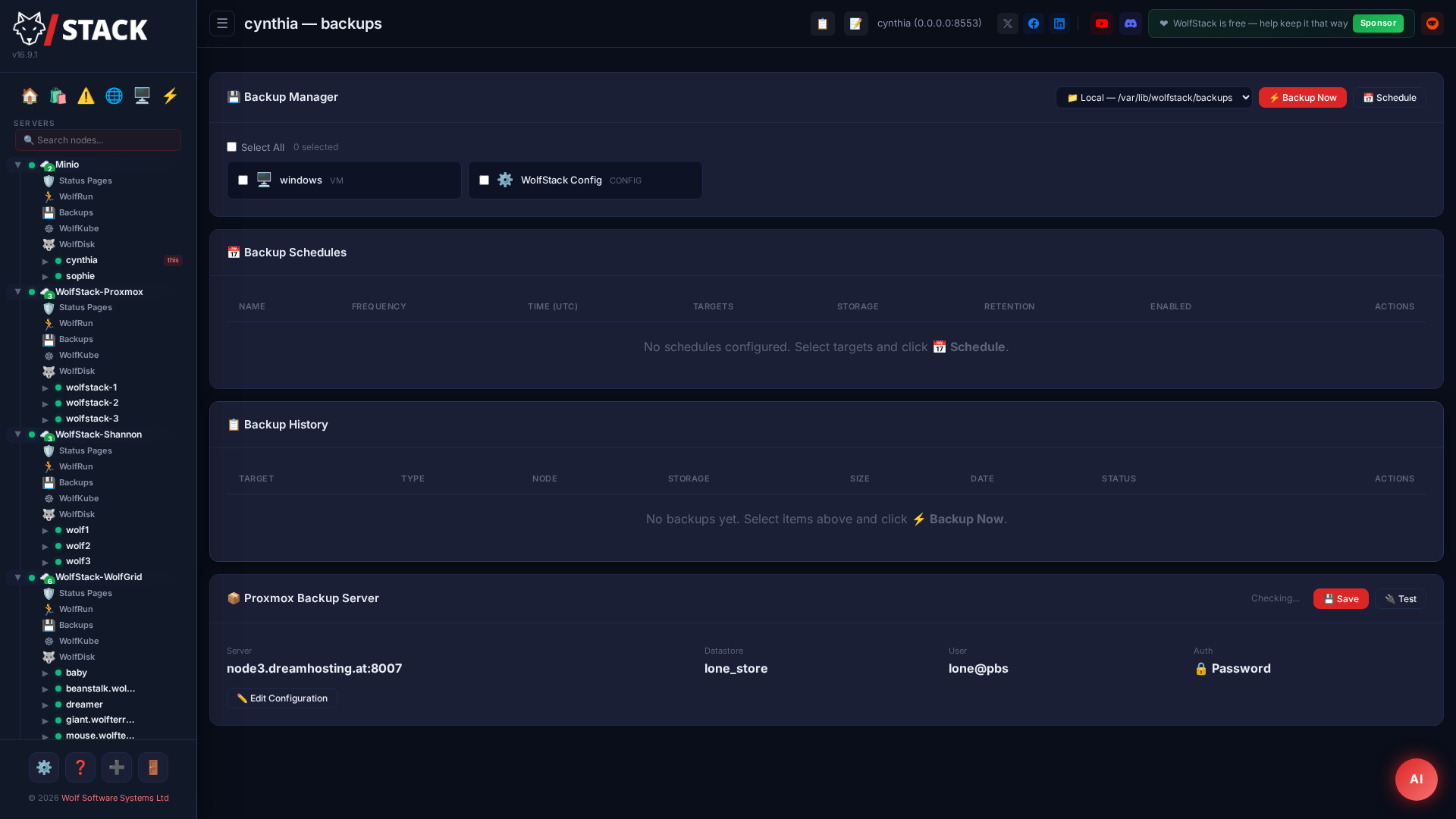Check the windows VM backup checkbox
Screen dimensions: 1456x819
[x=243, y=180]
